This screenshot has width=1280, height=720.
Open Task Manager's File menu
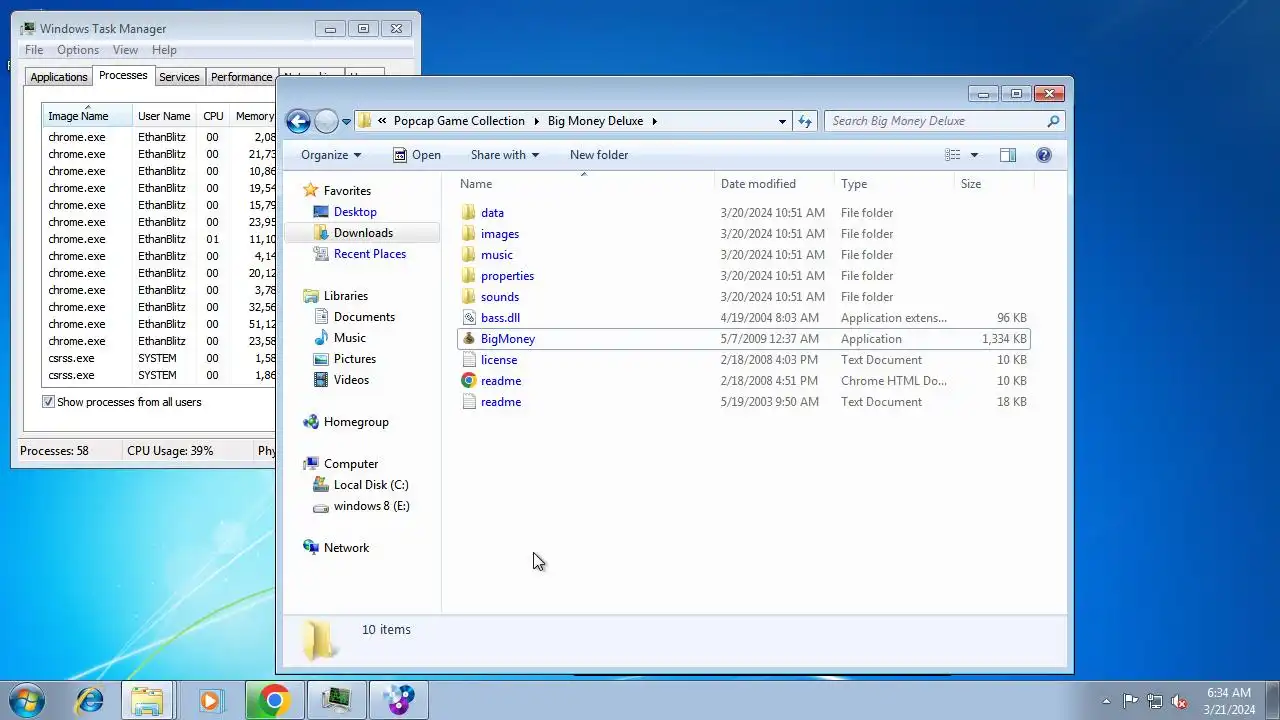(34, 50)
